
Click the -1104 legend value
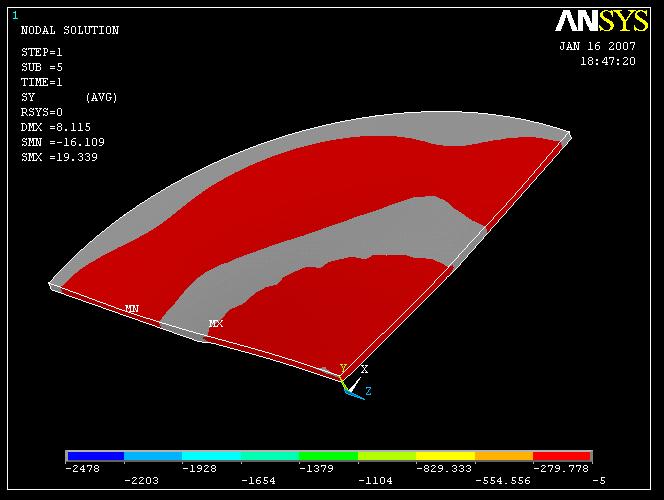click(375, 481)
